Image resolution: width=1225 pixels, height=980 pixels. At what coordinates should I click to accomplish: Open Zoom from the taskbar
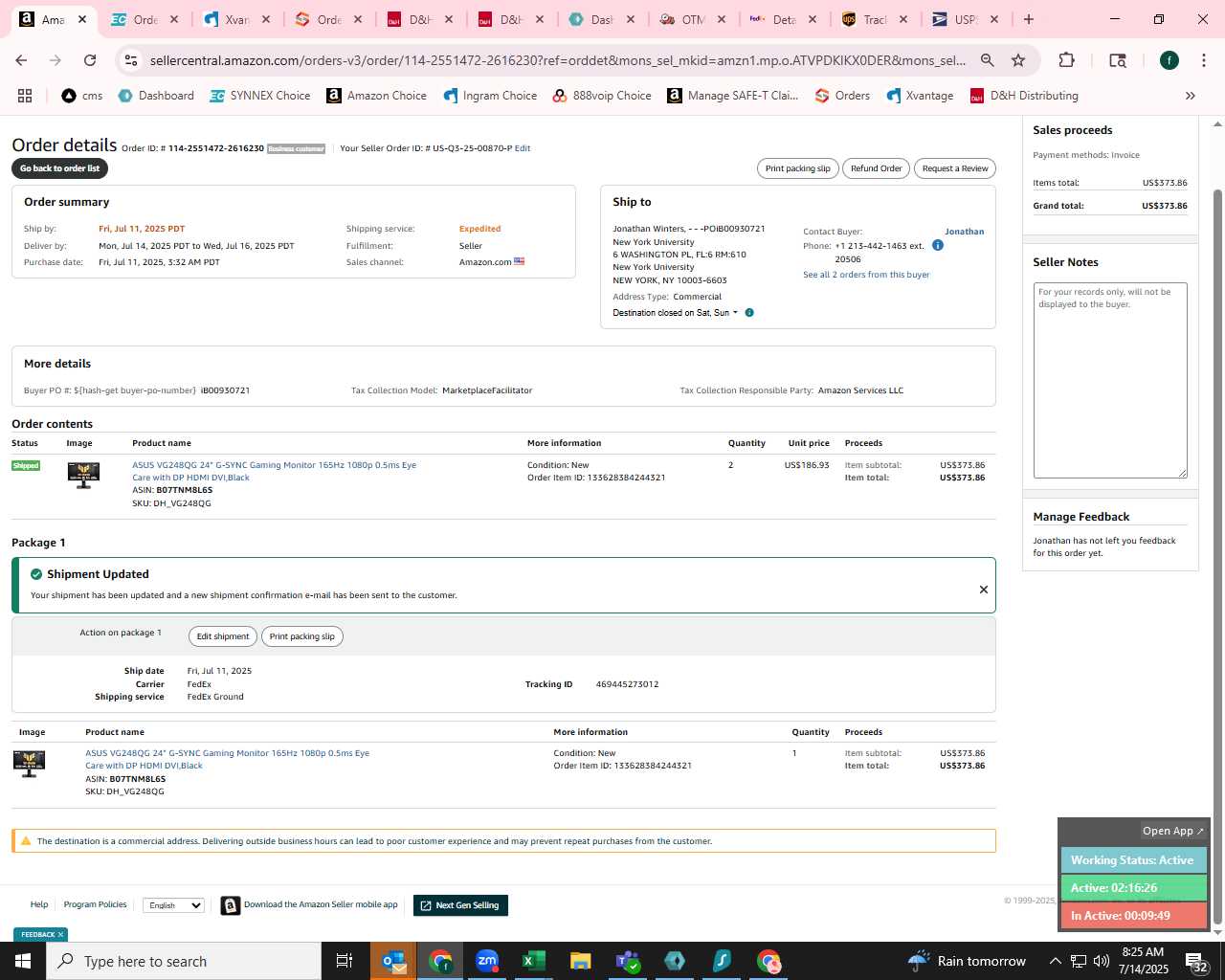pos(487,961)
